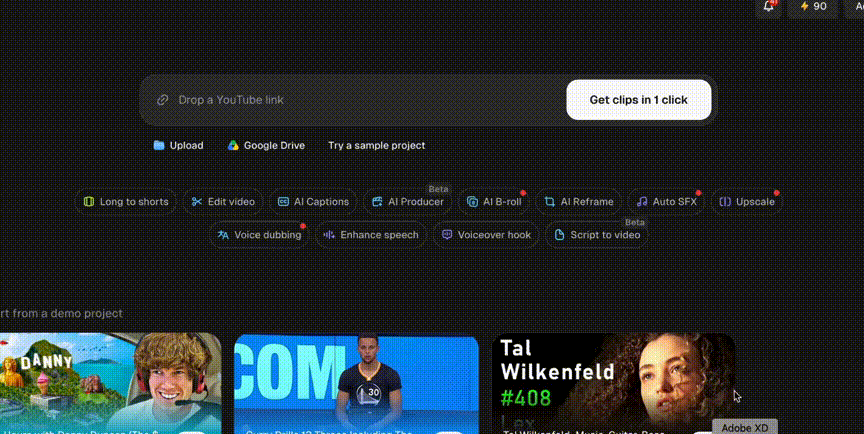
Task: Click the music note Auto SFX icon
Action: pos(641,202)
